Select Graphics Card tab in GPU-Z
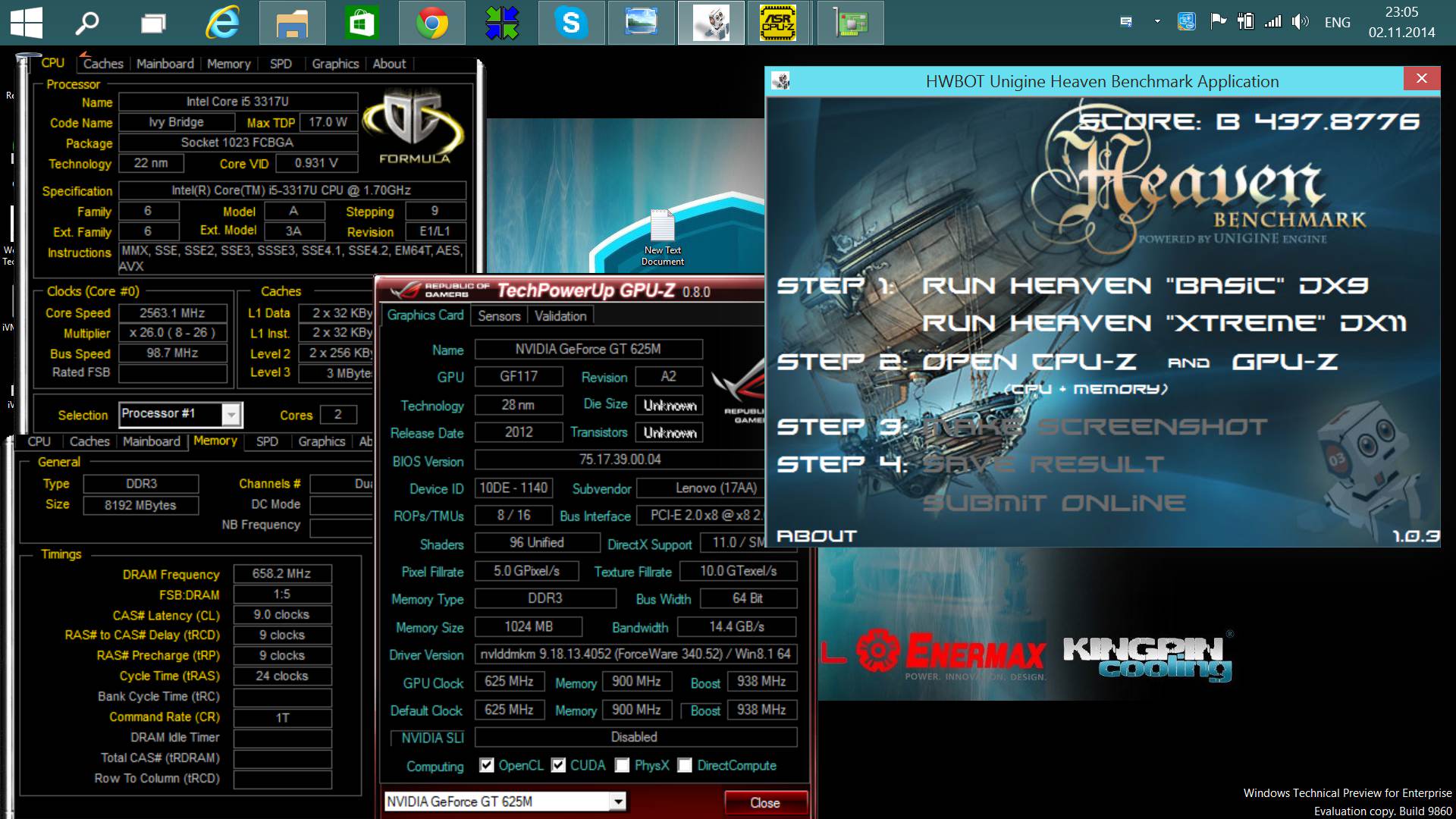 [425, 315]
